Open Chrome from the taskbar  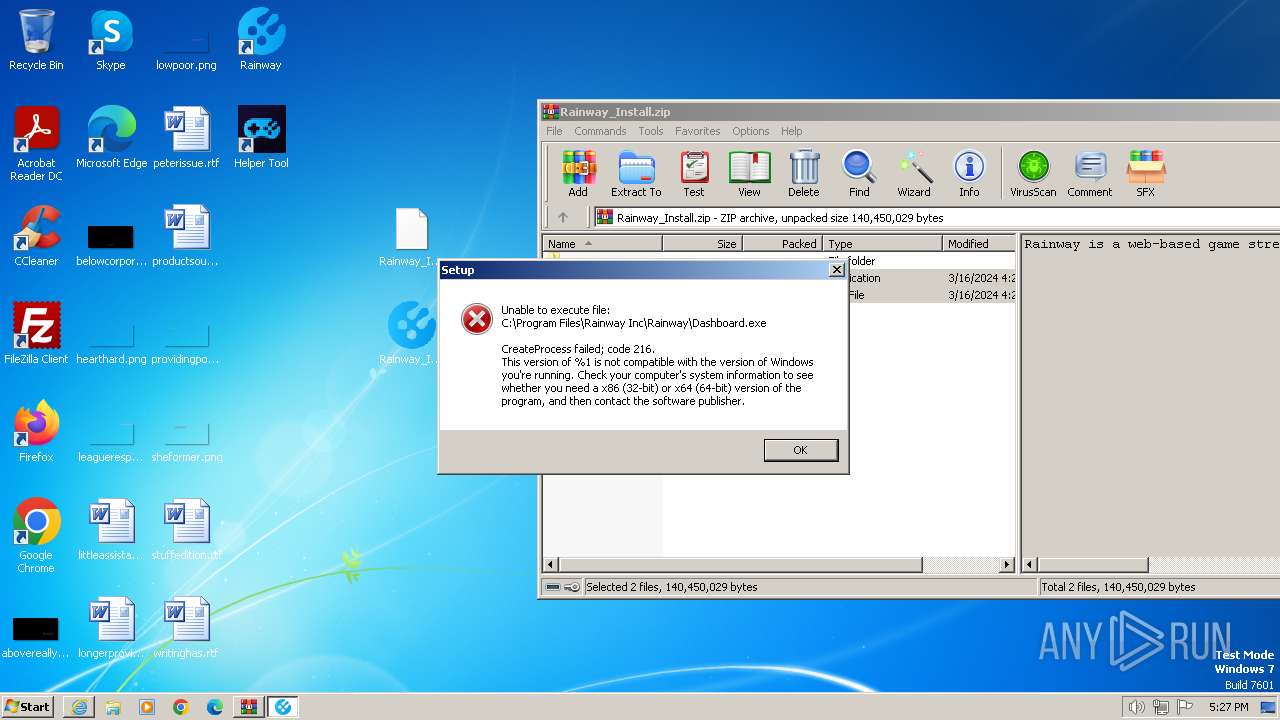coord(181,707)
